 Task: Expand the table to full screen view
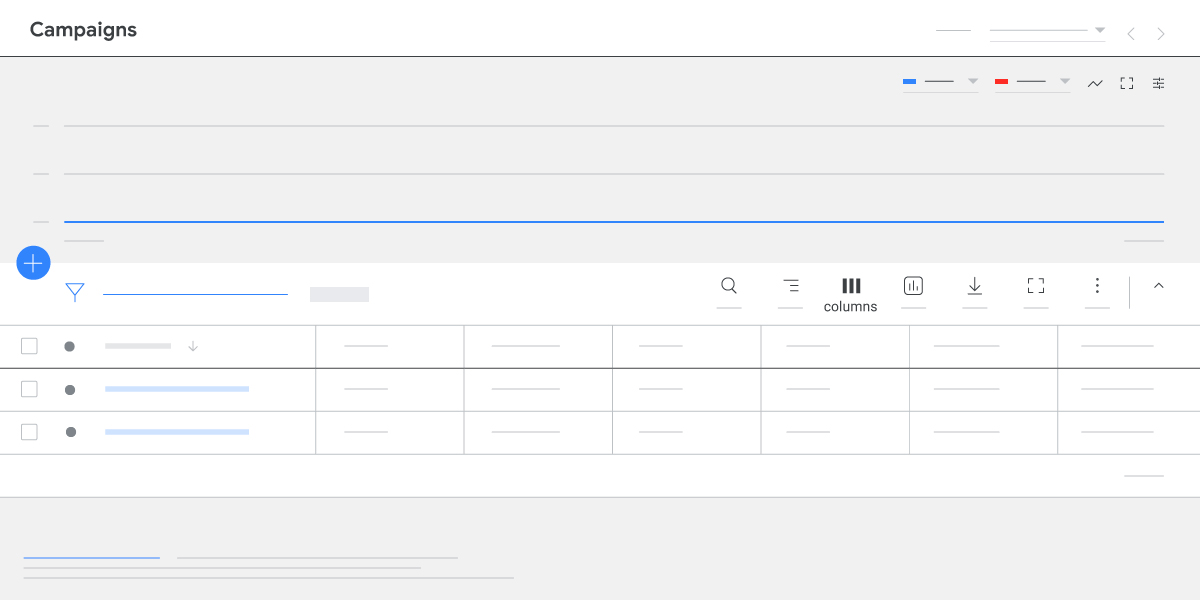pos(1036,285)
